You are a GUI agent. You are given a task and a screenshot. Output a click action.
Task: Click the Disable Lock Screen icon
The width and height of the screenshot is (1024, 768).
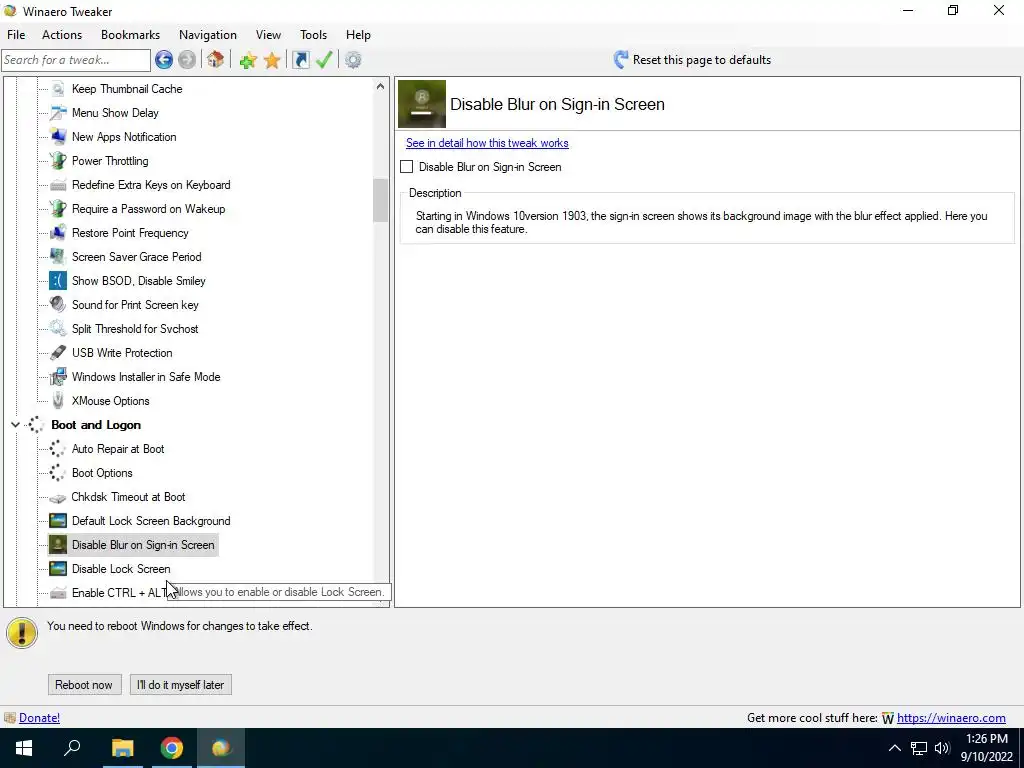point(57,569)
